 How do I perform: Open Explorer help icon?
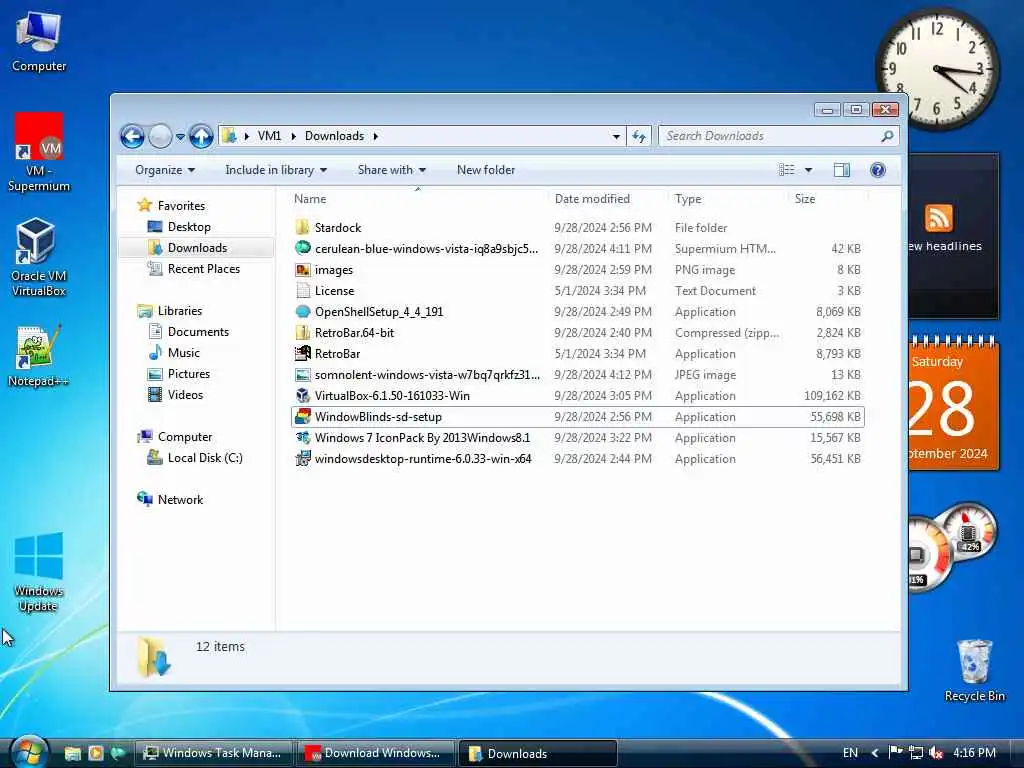(878, 170)
